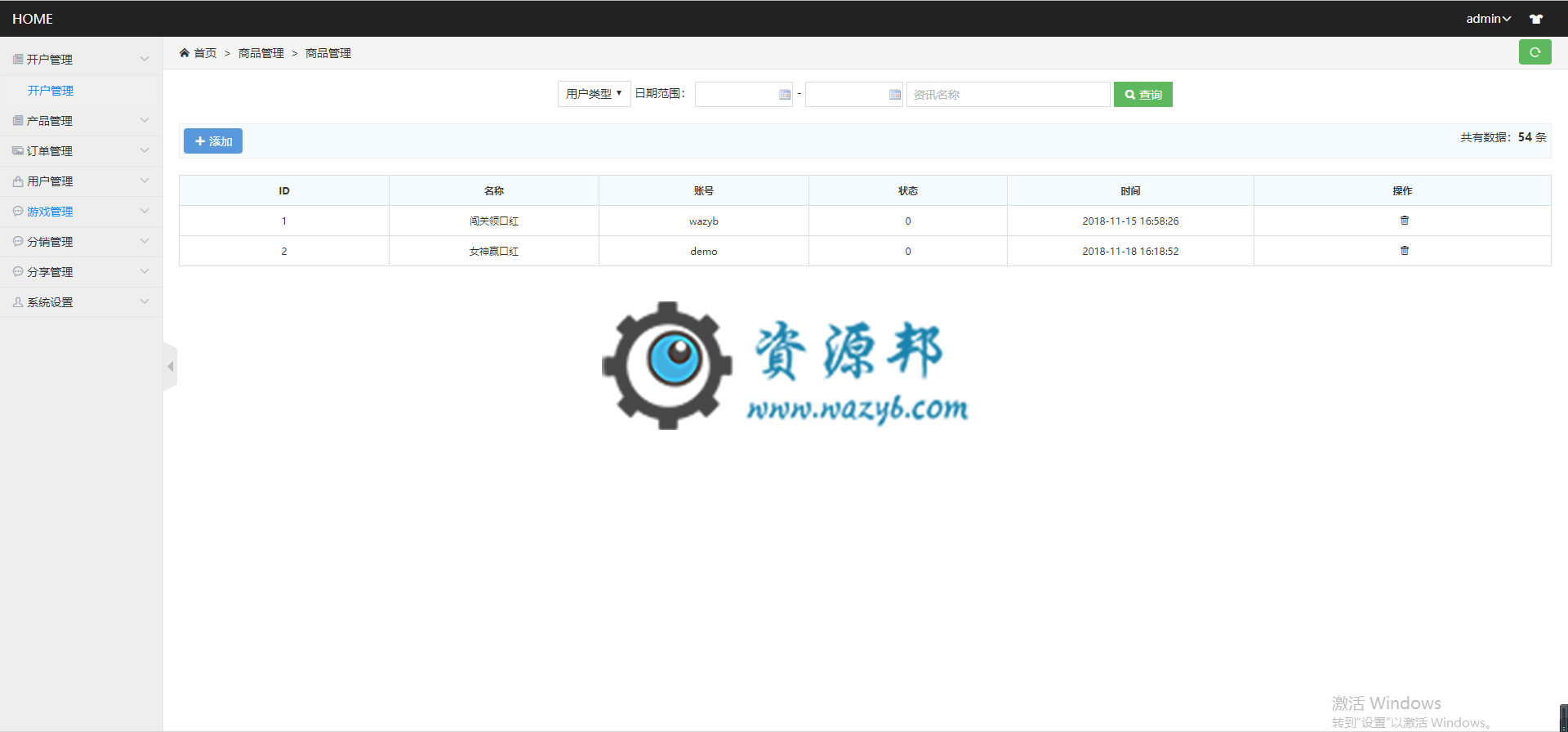Expand 用户管理 section chevron
The height and width of the screenshot is (732, 1568).
tap(145, 181)
